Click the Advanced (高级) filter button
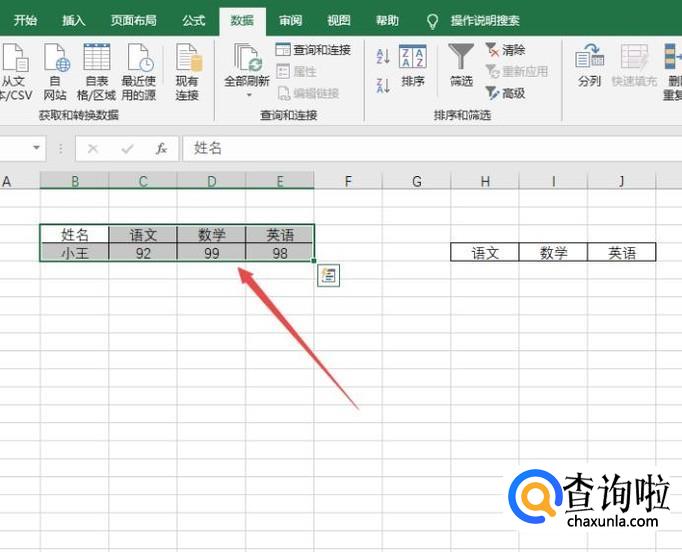Image resolution: width=682 pixels, height=552 pixels. [505, 93]
